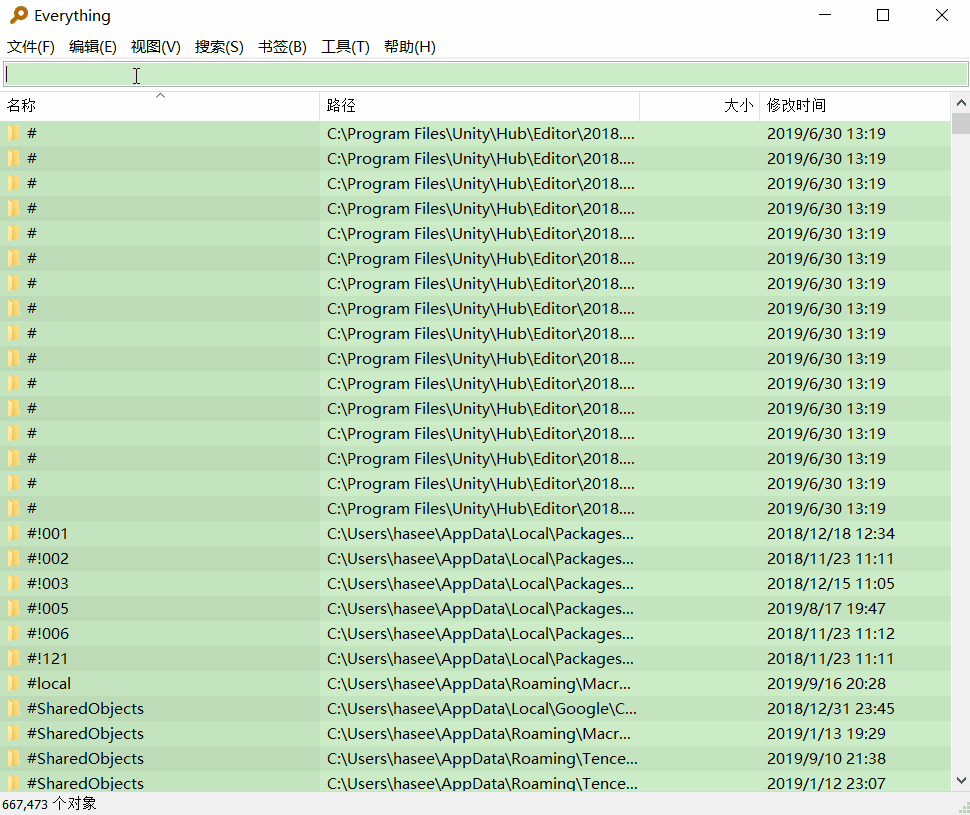Click date 2019/1/12 23:07
The height and width of the screenshot is (815, 970).
pos(826,783)
